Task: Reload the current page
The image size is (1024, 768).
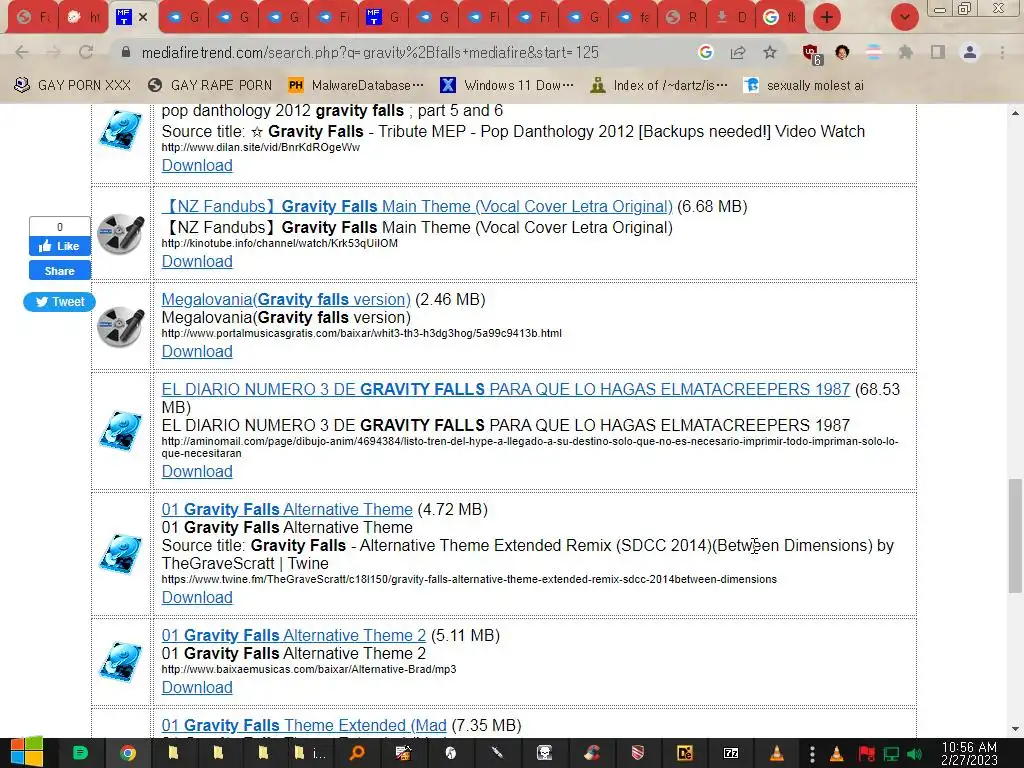Action: tap(86, 52)
